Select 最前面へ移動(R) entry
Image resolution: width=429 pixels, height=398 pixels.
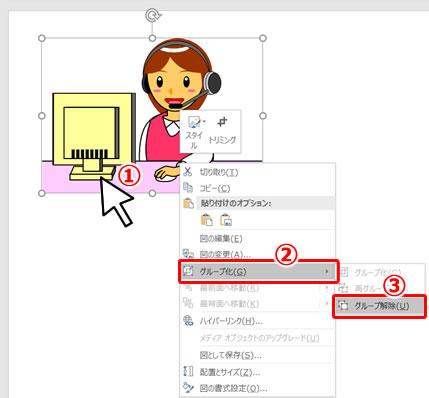(x=257, y=288)
